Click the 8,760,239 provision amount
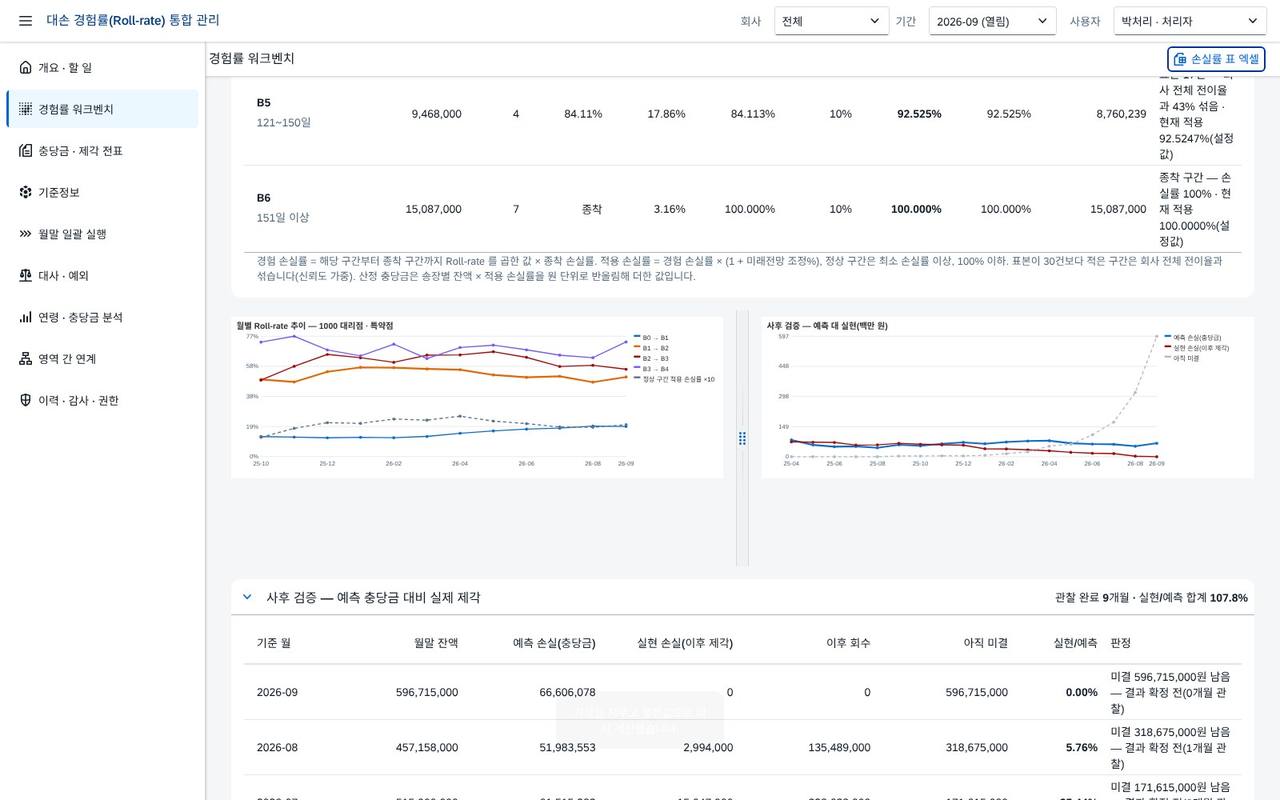Image resolution: width=1280 pixels, height=800 pixels. point(1121,114)
